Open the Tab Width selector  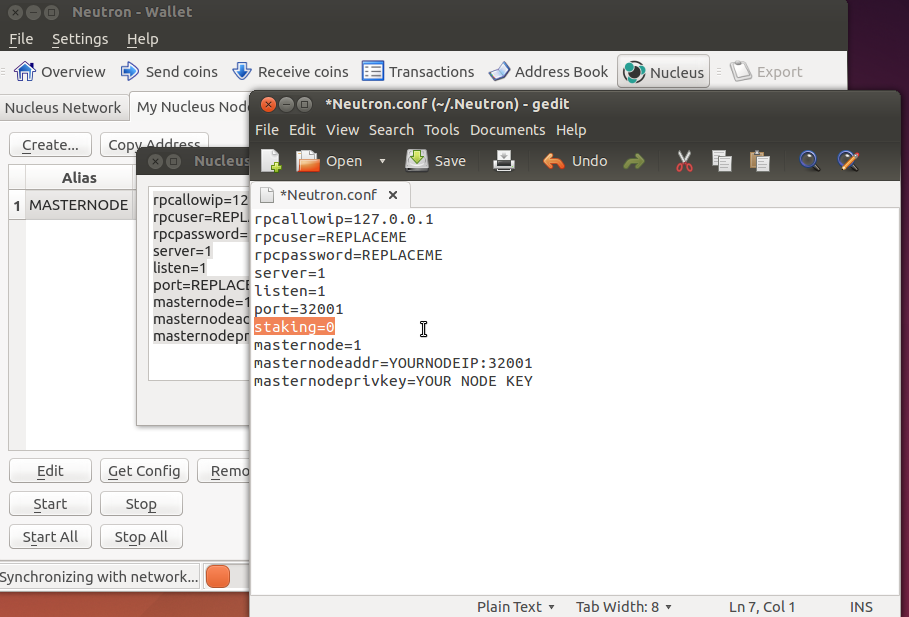(x=623, y=607)
